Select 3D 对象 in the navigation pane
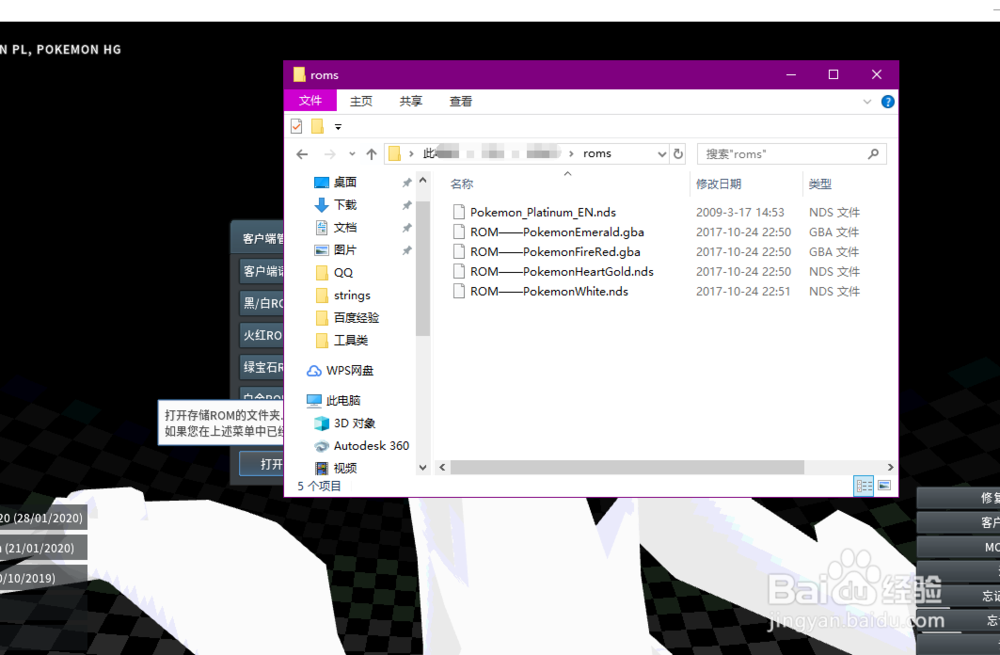This screenshot has width=1000, height=655. tap(355, 423)
